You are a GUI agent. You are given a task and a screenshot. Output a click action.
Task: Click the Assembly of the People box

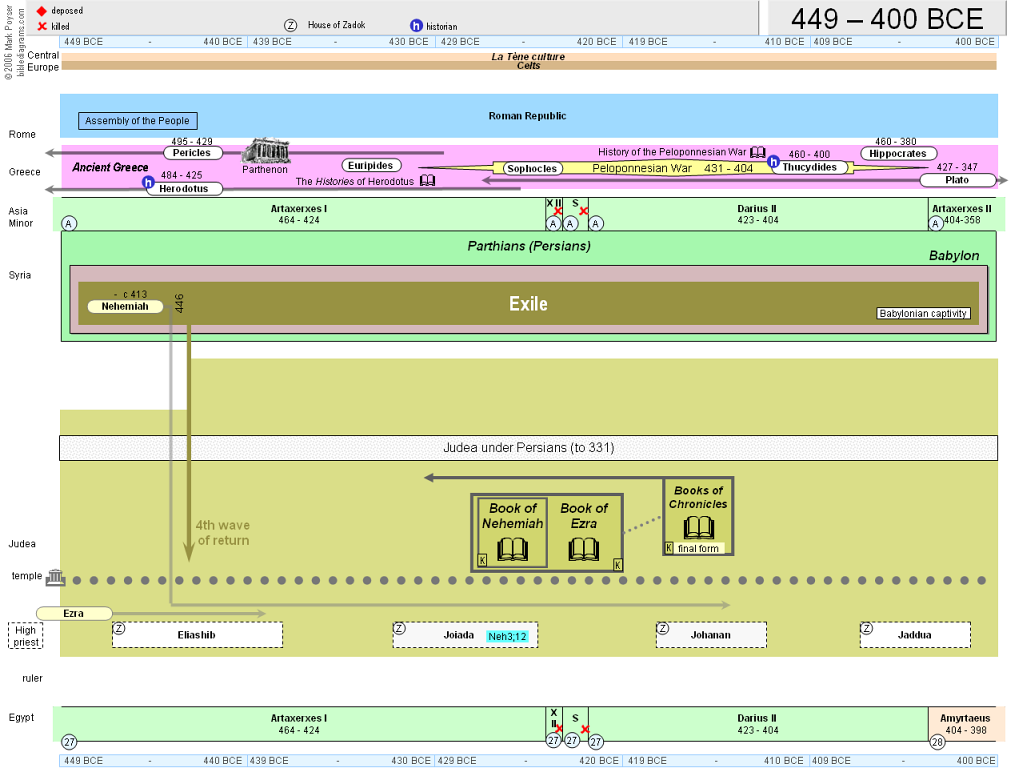138,121
